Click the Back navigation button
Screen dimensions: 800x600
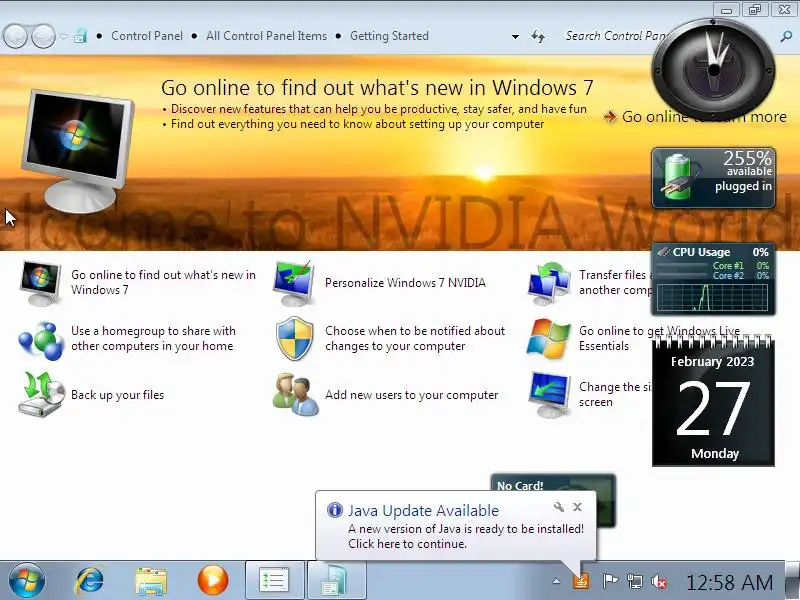click(15, 36)
